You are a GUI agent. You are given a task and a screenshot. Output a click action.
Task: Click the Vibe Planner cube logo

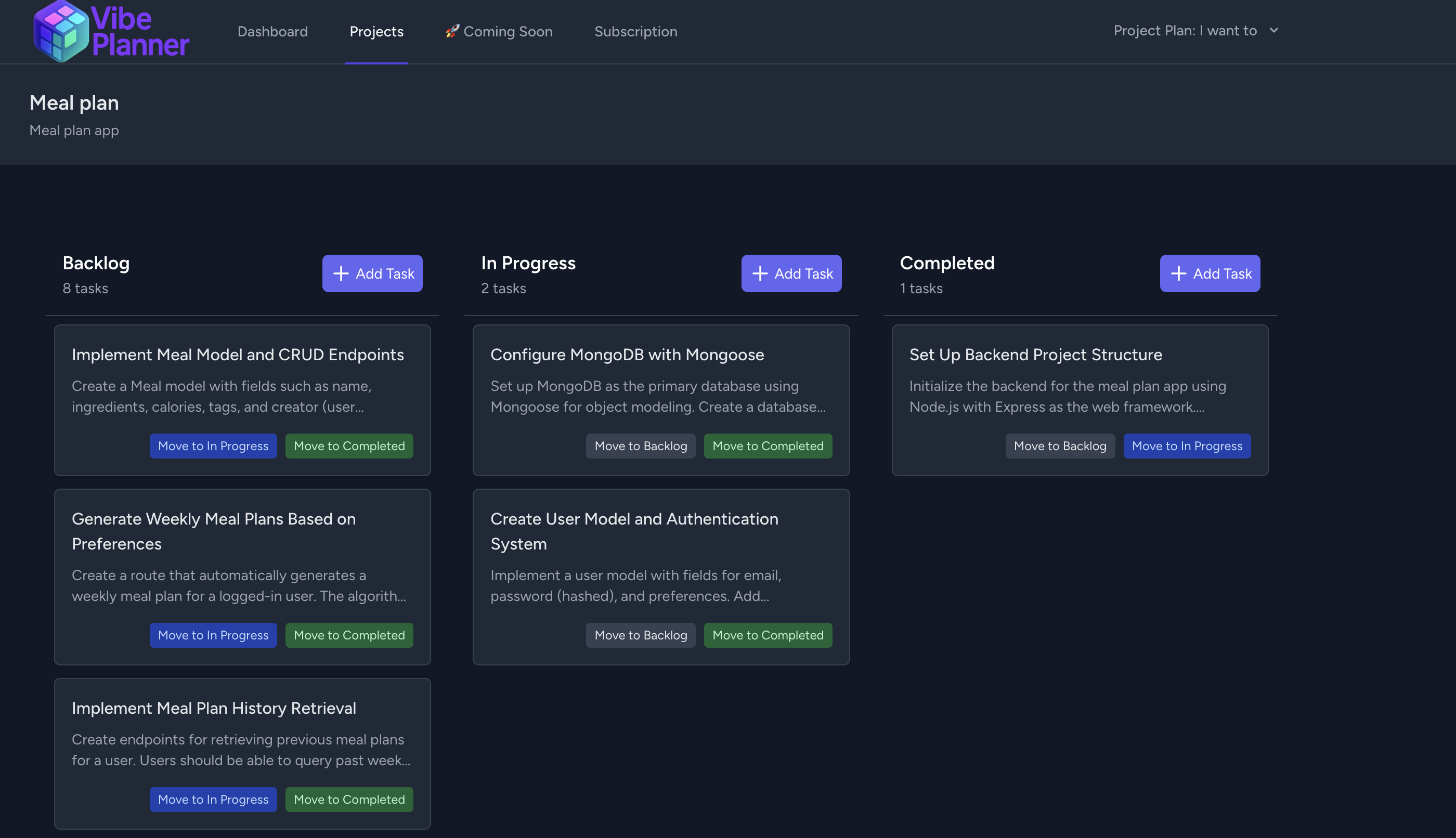61,31
